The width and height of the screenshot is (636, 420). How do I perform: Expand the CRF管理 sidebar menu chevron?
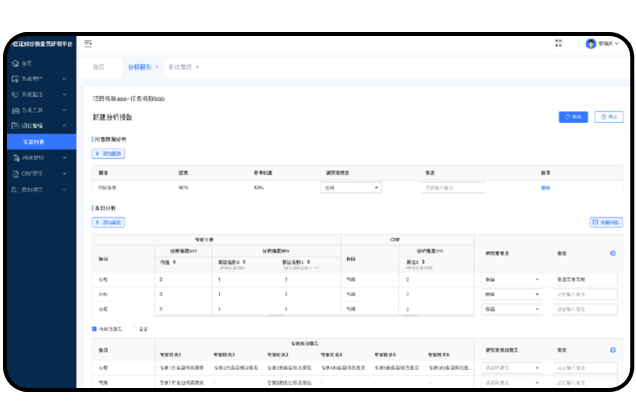point(64,174)
